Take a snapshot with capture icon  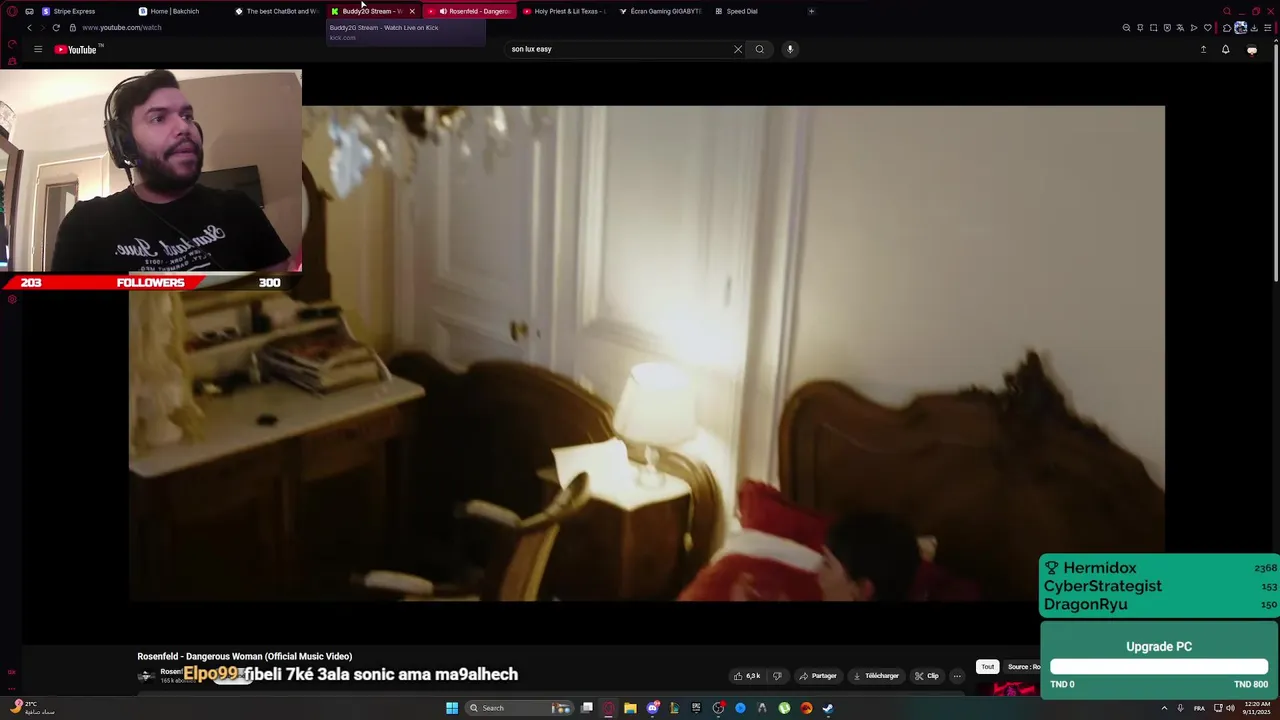click(x=1153, y=27)
